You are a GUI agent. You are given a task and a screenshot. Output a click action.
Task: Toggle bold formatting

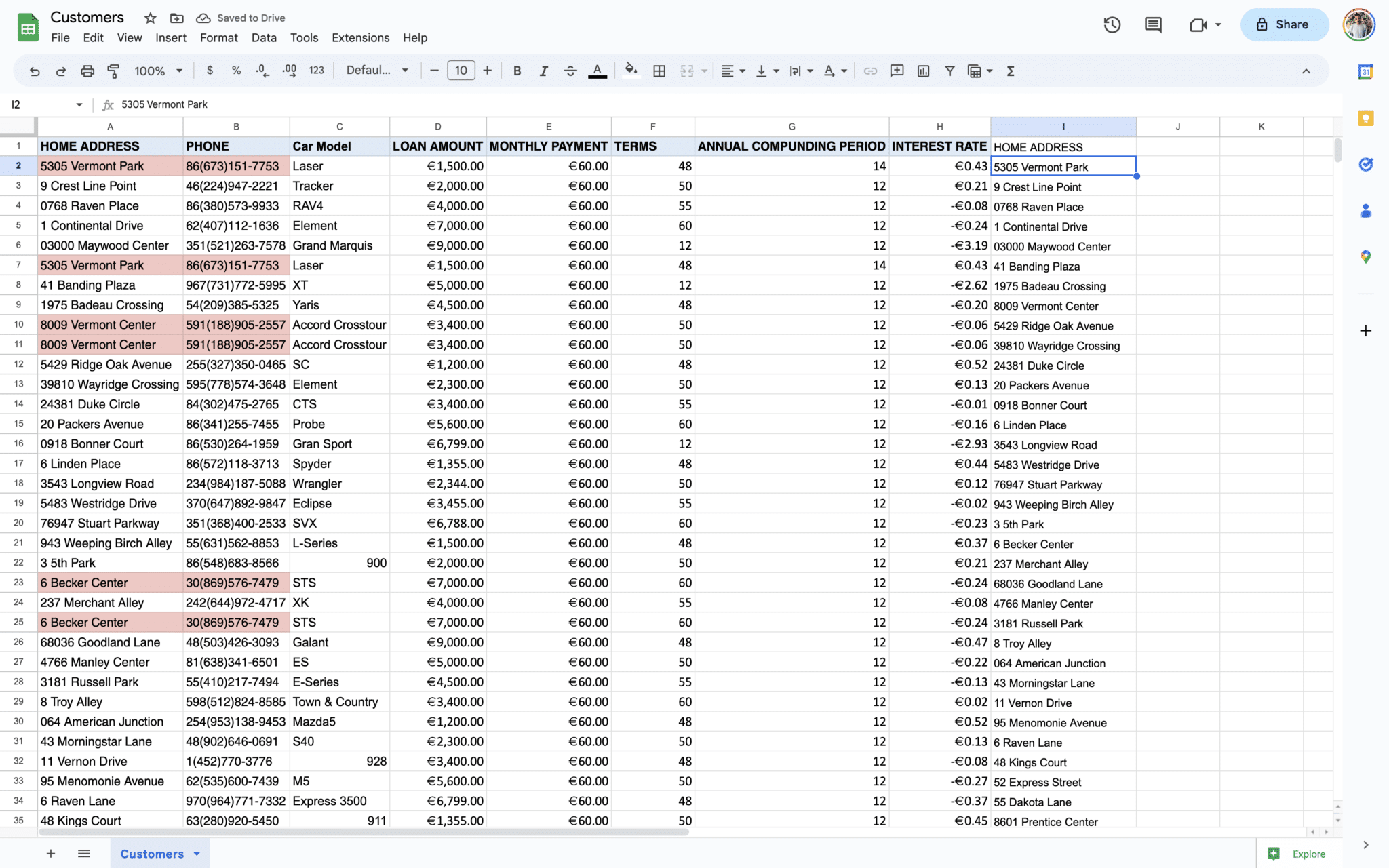pos(517,71)
